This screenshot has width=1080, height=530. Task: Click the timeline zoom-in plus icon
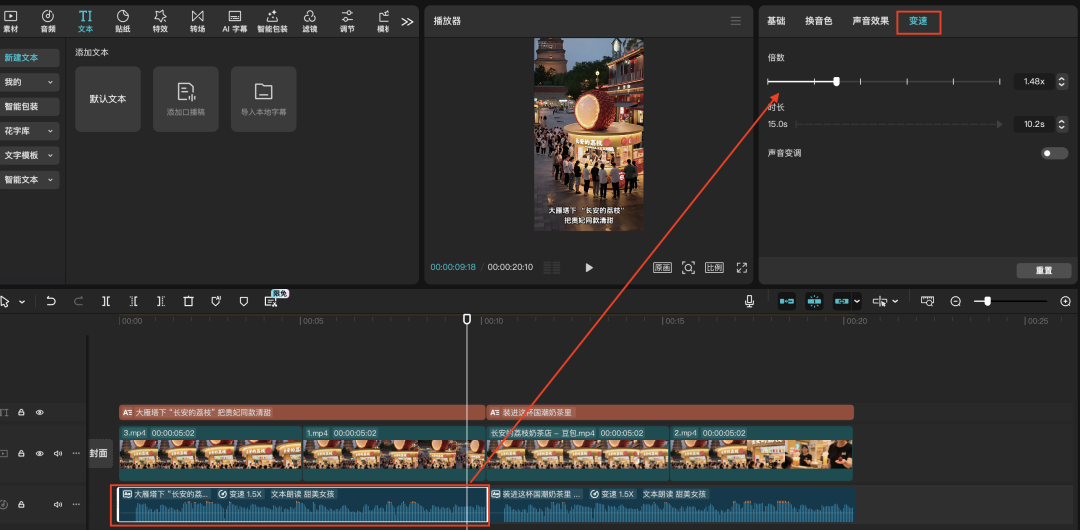tap(1065, 301)
